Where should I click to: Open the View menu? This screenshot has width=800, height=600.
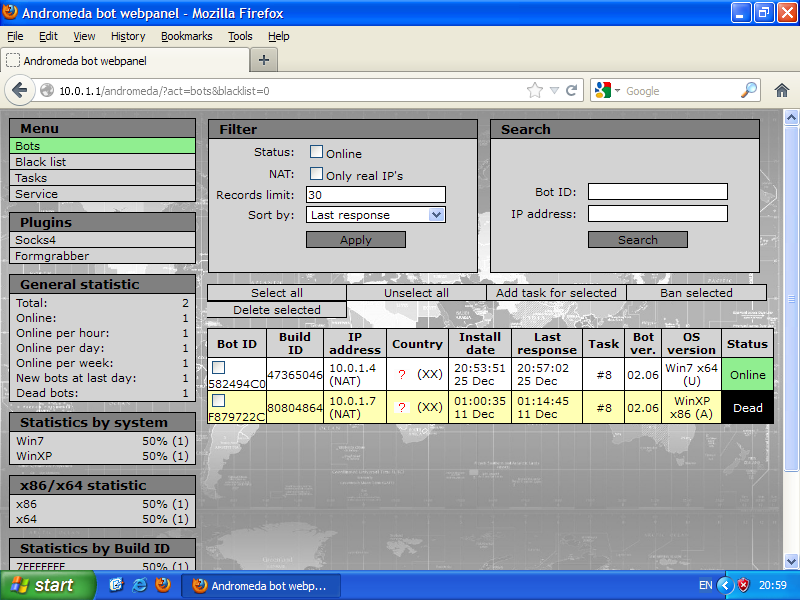[x=84, y=36]
